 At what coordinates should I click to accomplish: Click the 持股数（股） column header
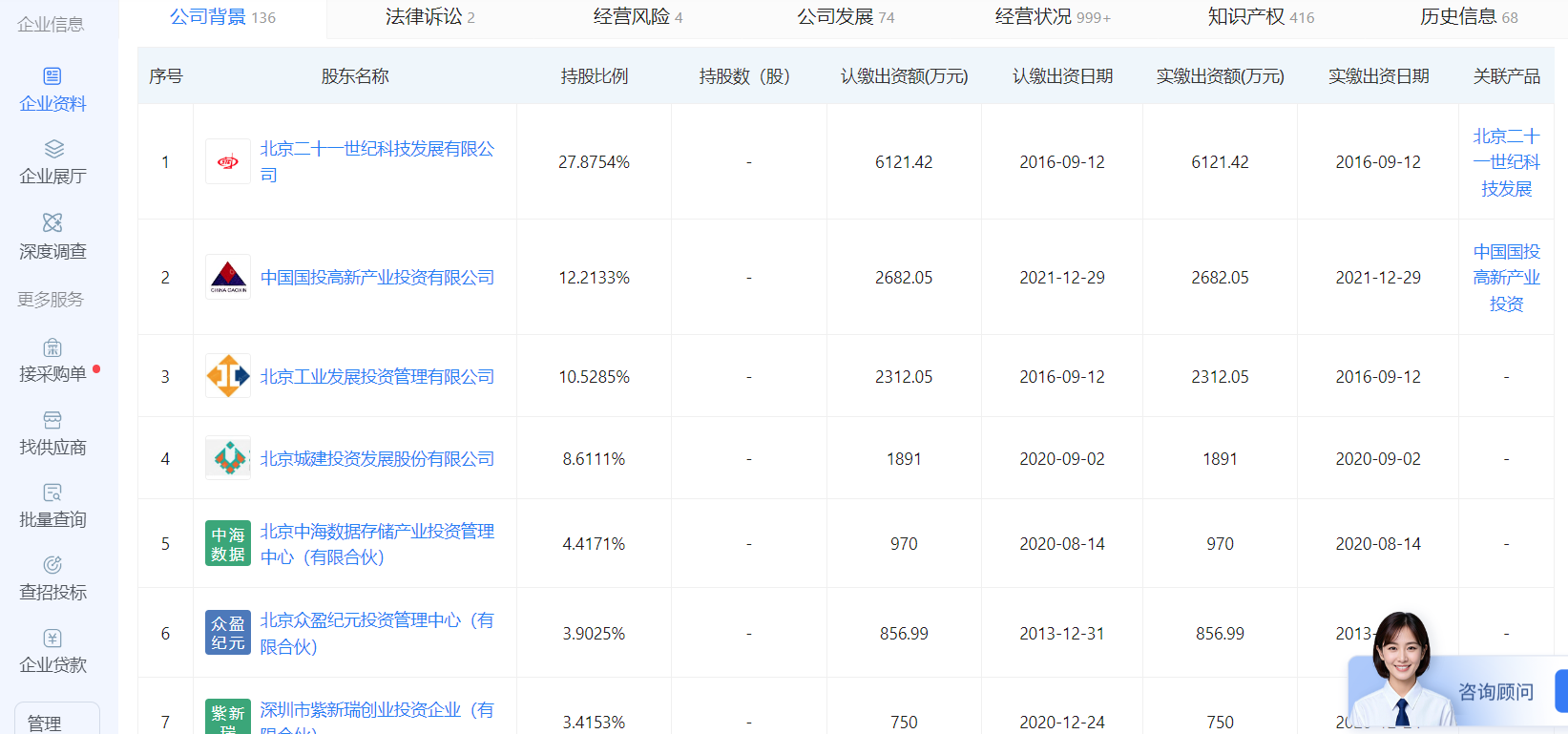[748, 76]
